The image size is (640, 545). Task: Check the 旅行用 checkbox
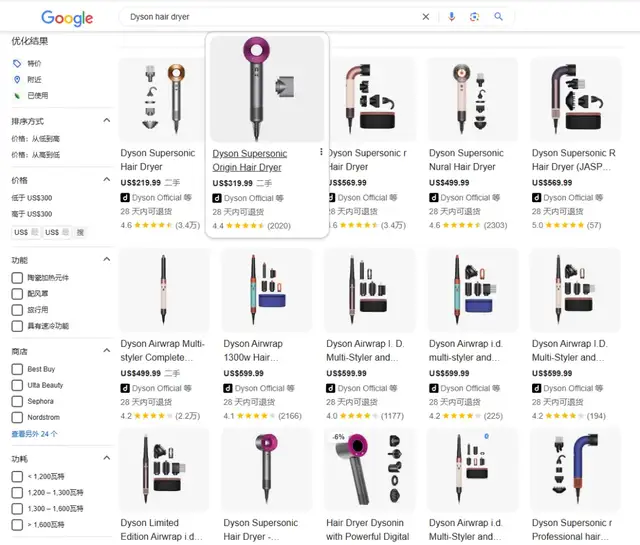(x=17, y=310)
